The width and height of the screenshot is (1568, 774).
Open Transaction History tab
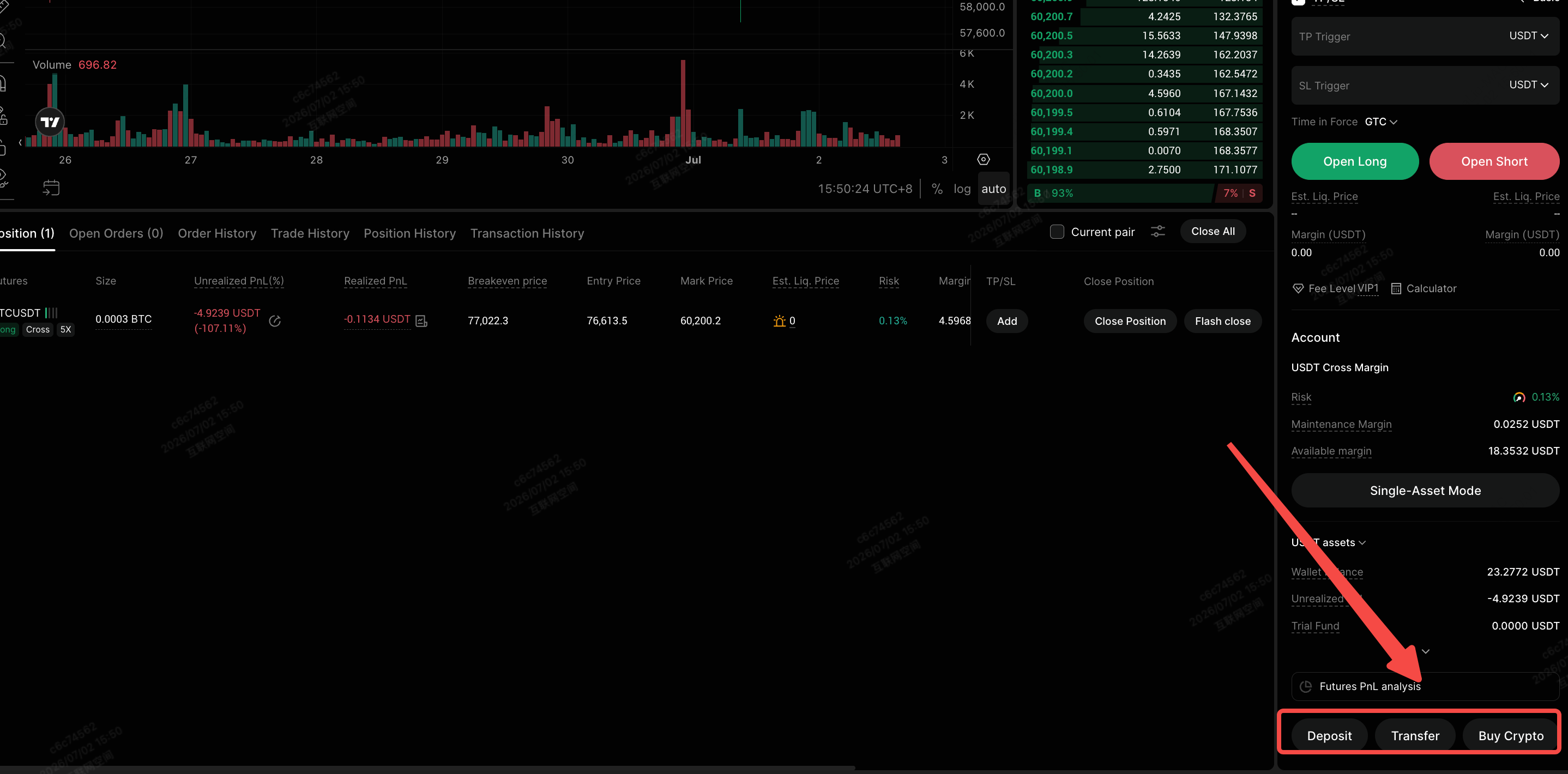(527, 233)
